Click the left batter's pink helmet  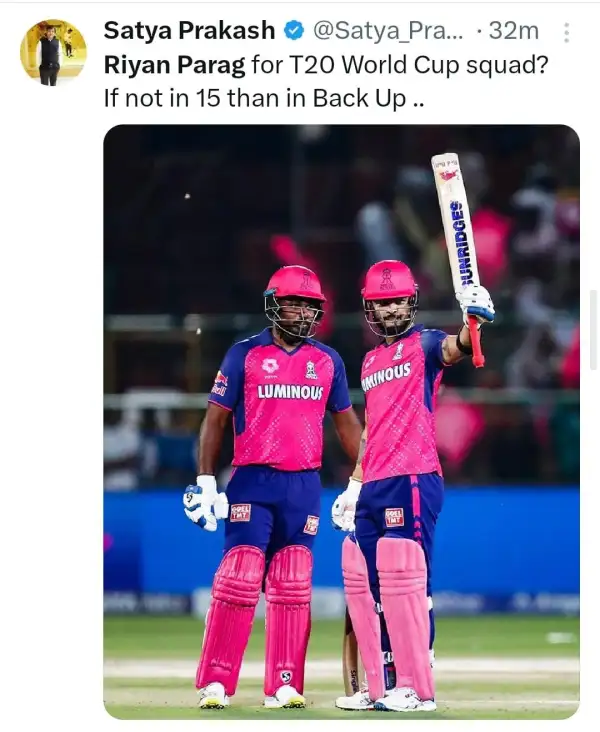294,283
